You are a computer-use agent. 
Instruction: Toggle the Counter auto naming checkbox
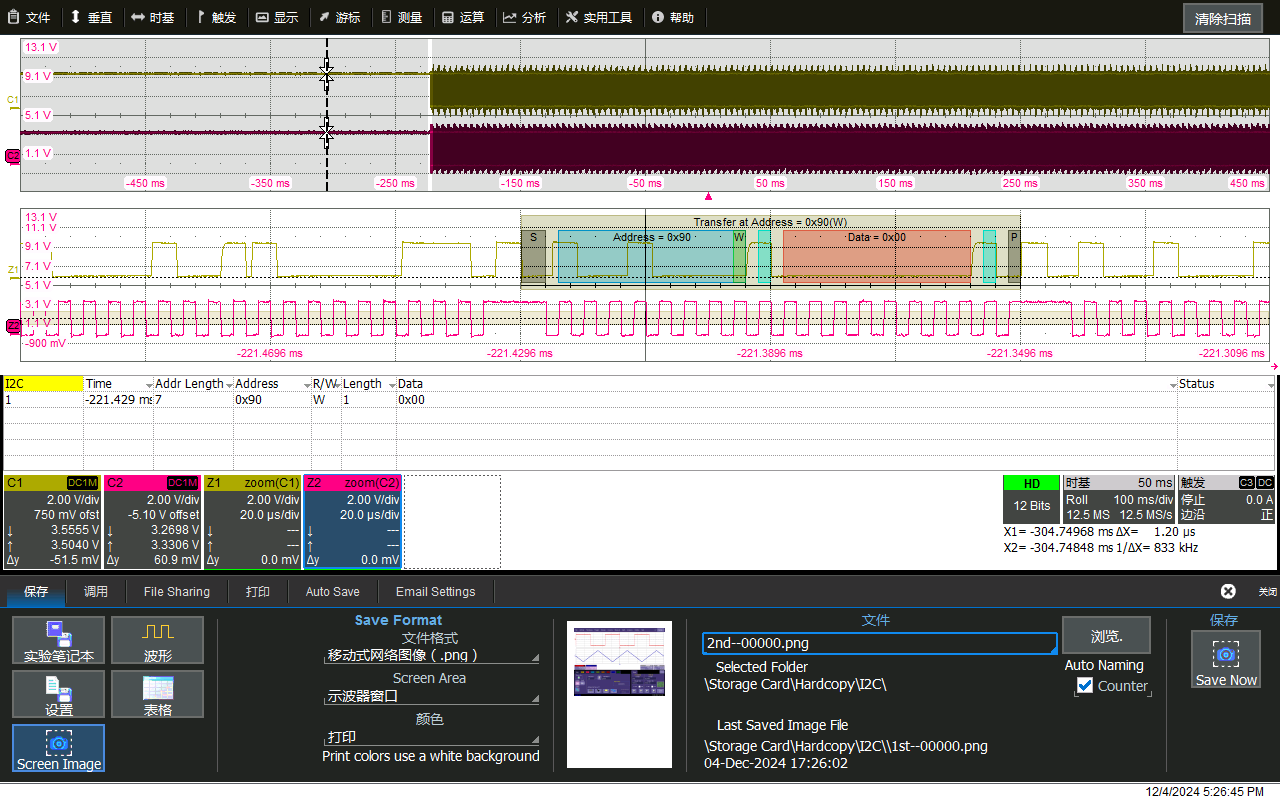(1085, 686)
